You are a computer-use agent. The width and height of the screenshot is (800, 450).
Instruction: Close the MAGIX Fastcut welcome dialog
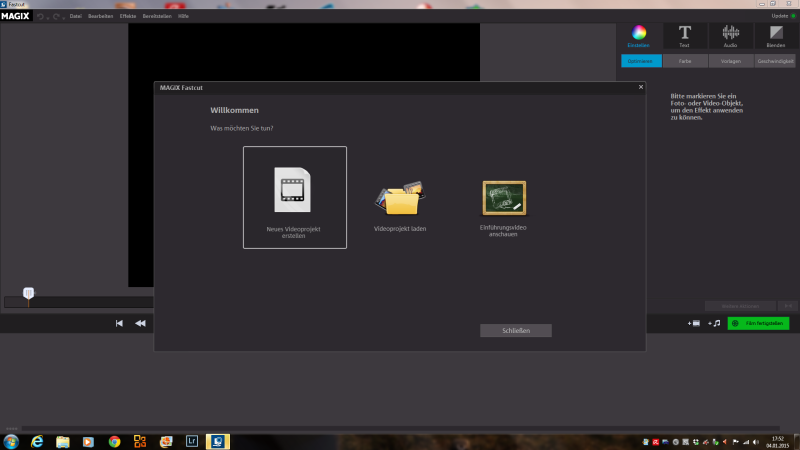click(x=641, y=87)
